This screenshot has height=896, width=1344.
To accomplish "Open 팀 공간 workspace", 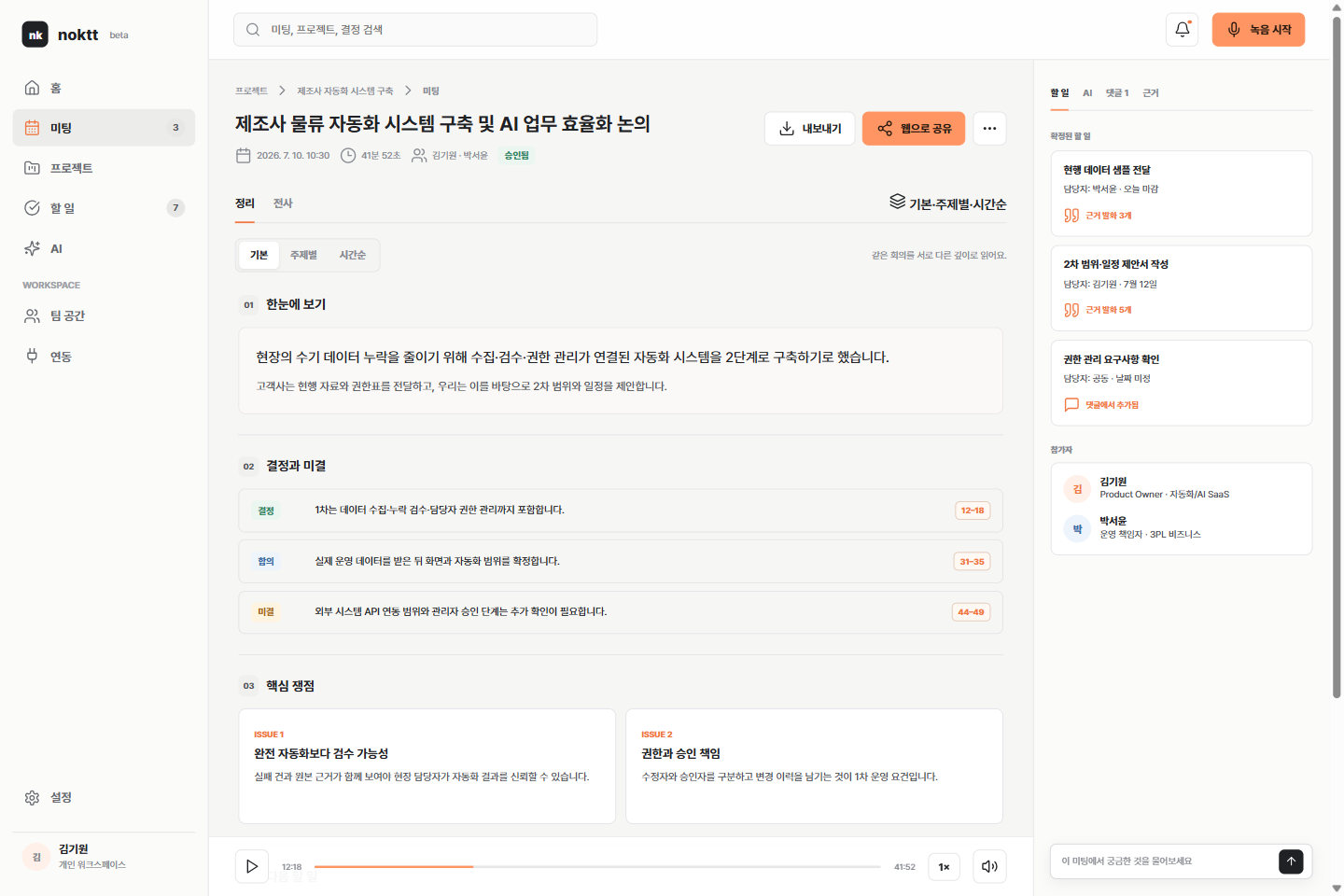I will pyautogui.click(x=104, y=315).
